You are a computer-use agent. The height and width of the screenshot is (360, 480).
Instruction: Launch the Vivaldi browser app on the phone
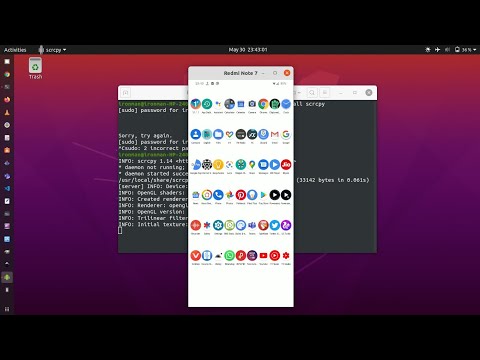(x=196, y=256)
